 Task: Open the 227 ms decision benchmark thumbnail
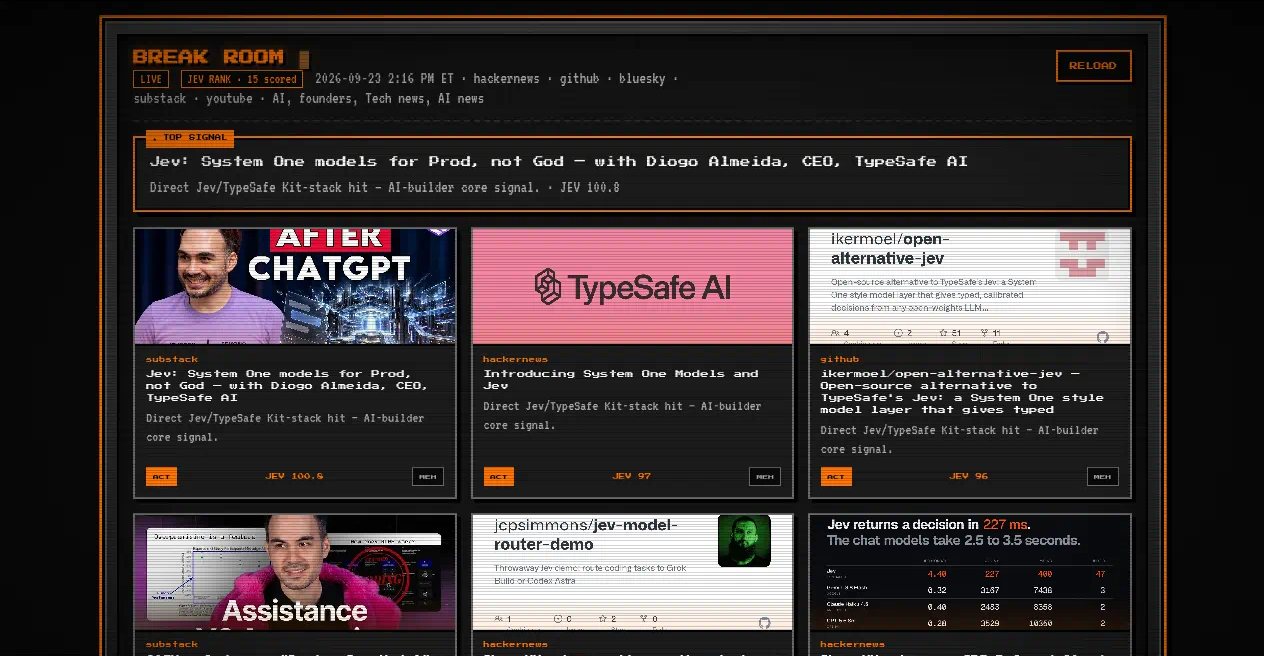970,572
